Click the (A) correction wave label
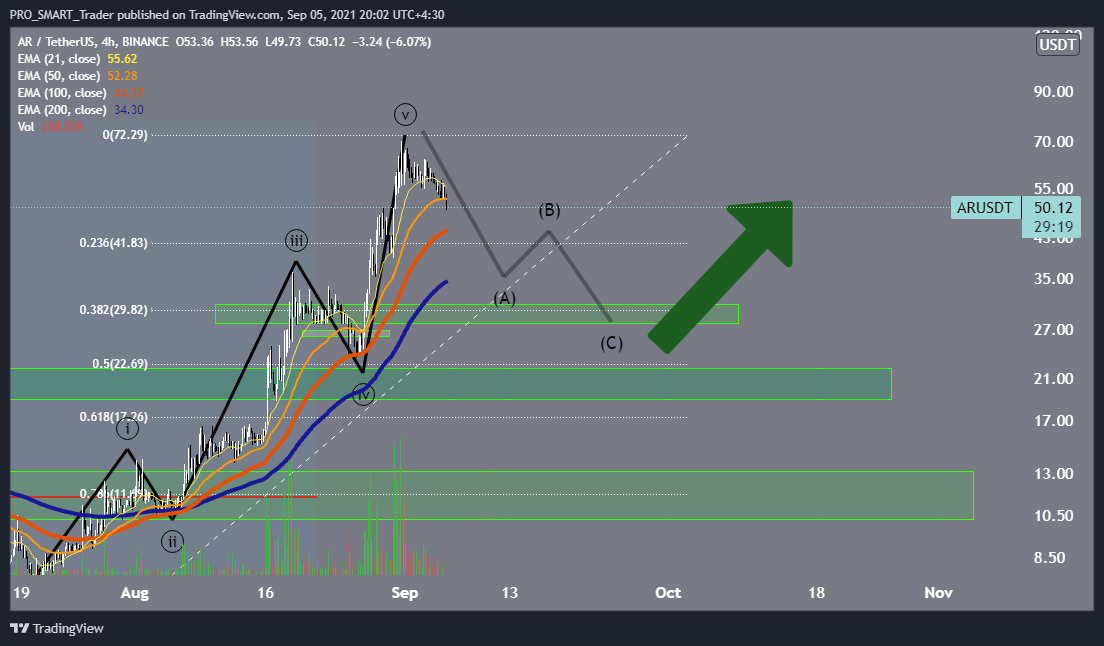 click(504, 298)
